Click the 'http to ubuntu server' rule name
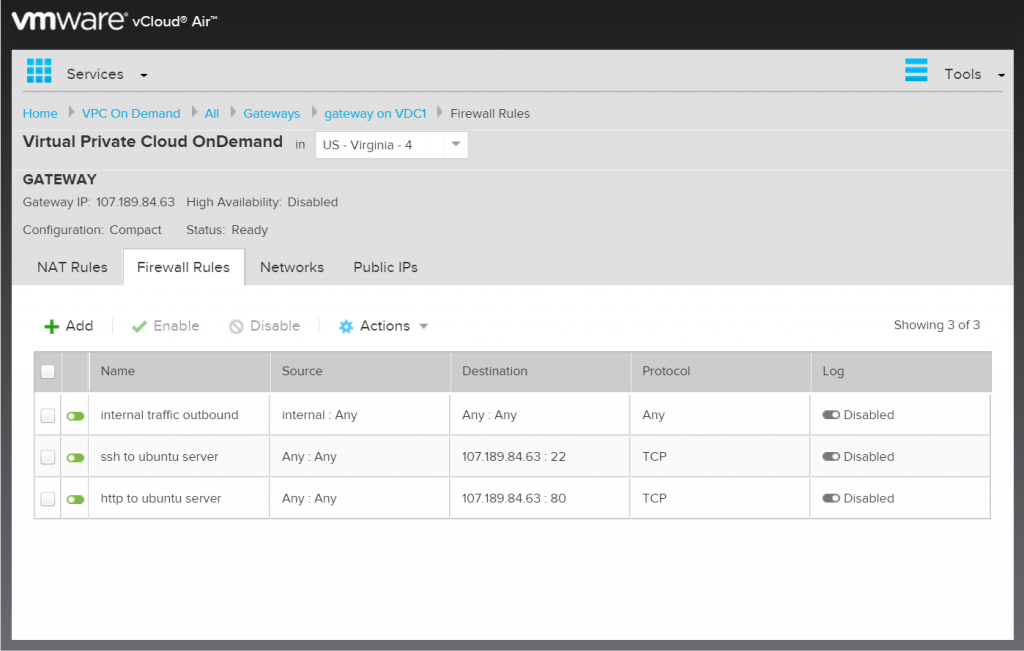Viewport: 1024px width, 651px height. pyautogui.click(x=161, y=499)
